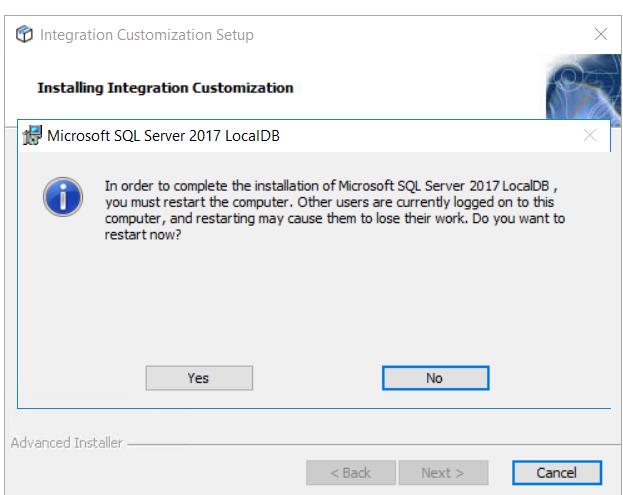Viewport: 623px width, 495px height.
Task: Click the SQL Server installer icon in dialog title
Action: point(33,135)
